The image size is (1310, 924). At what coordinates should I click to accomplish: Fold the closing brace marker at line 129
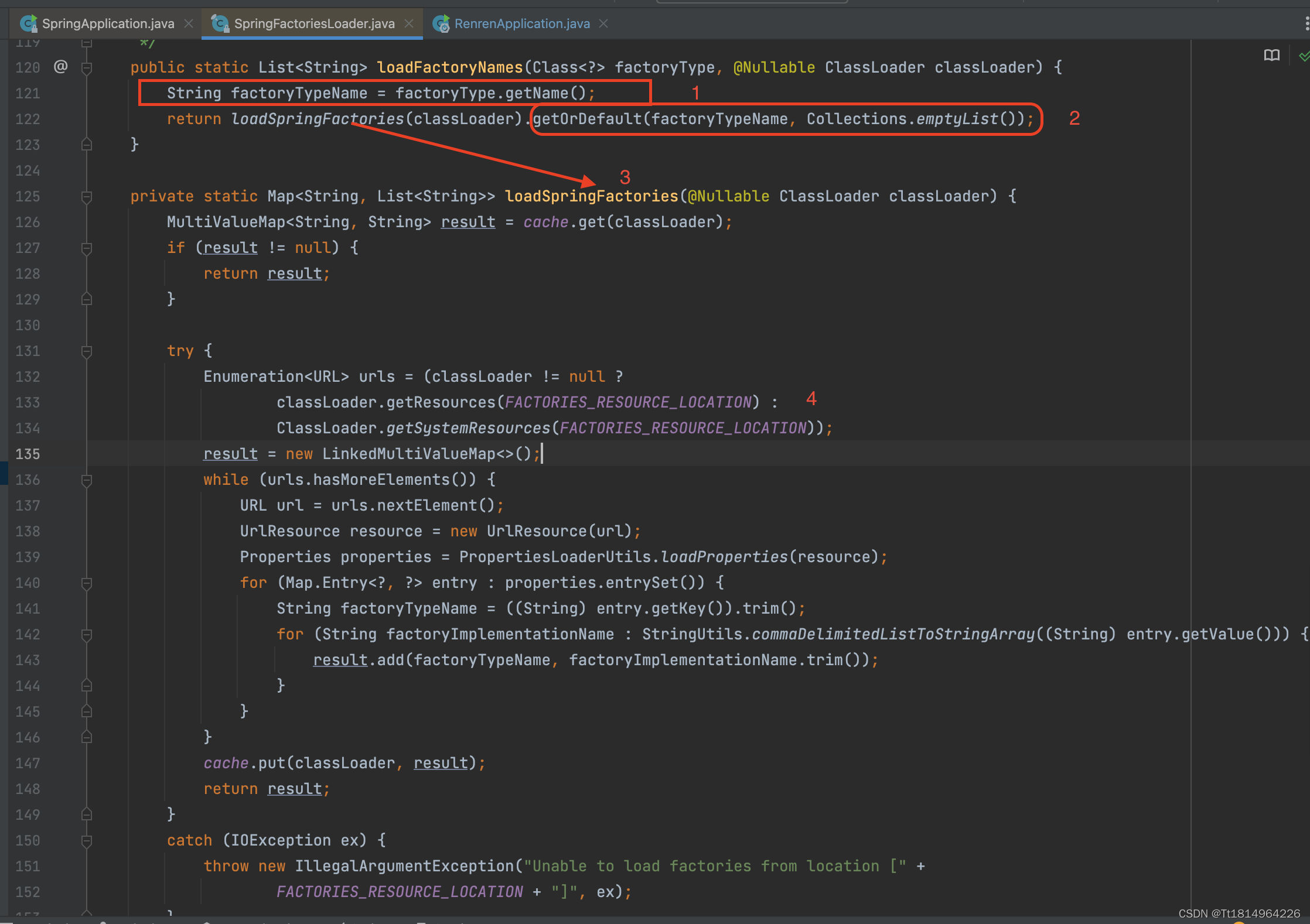click(87, 299)
